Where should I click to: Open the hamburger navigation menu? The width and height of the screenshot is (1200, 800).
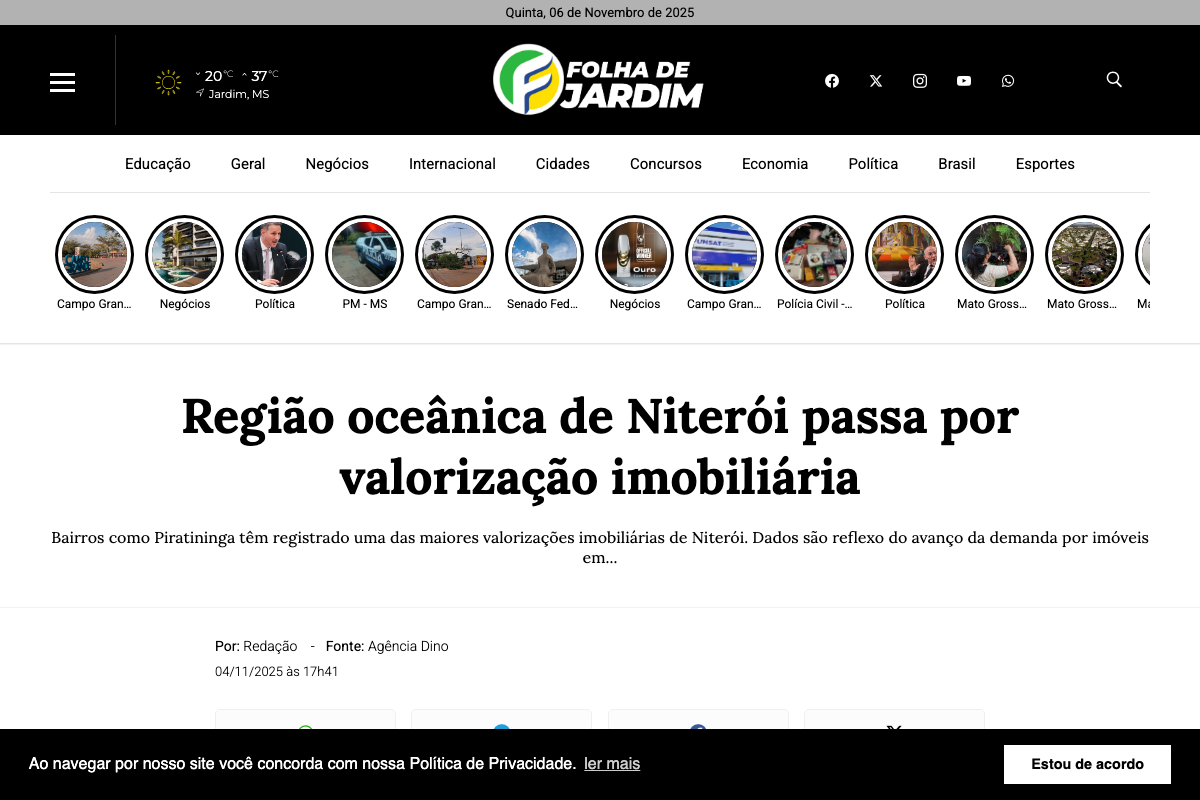point(62,83)
